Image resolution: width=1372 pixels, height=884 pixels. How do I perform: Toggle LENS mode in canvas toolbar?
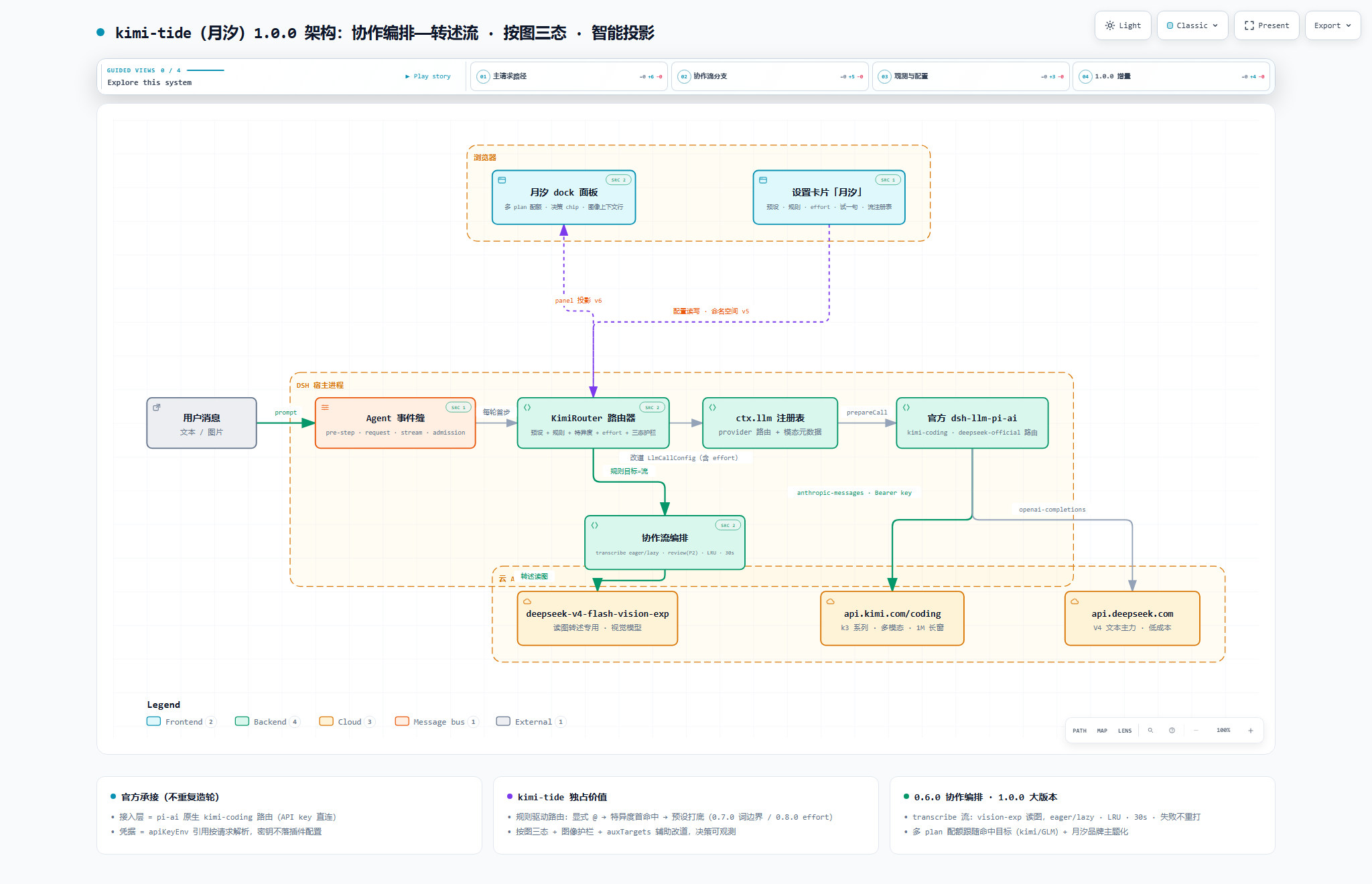[x=1125, y=731]
